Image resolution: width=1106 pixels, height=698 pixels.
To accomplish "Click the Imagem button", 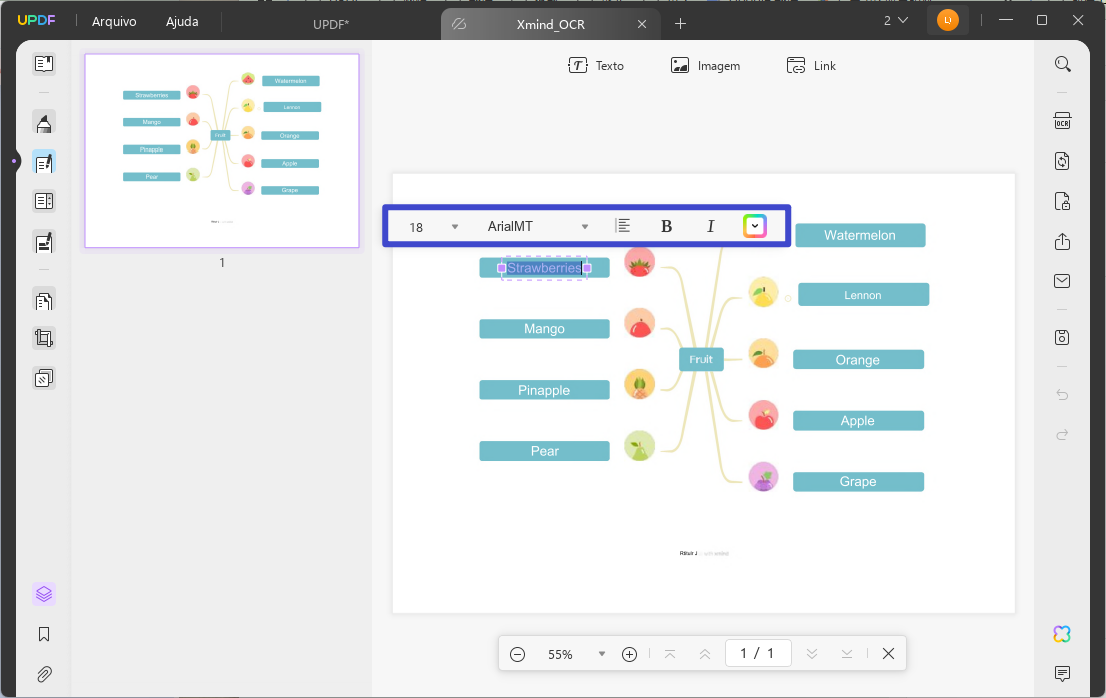I will point(705,65).
